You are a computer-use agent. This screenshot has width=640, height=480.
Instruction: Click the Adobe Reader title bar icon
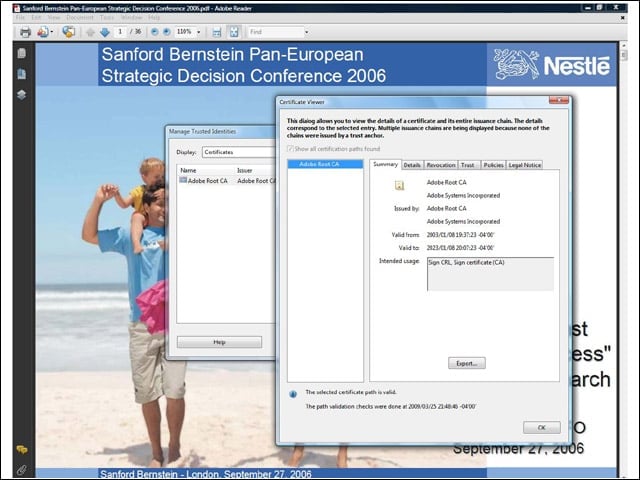click(x=17, y=8)
